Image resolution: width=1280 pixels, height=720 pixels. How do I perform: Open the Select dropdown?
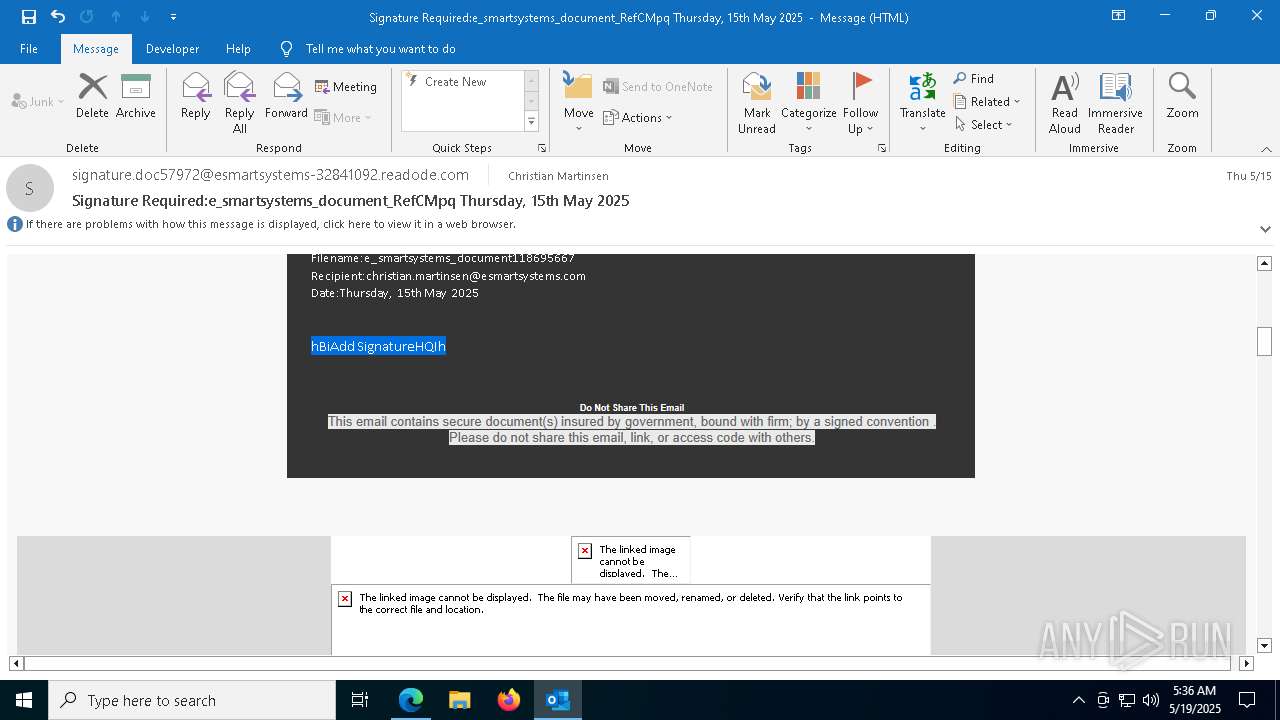[984, 125]
